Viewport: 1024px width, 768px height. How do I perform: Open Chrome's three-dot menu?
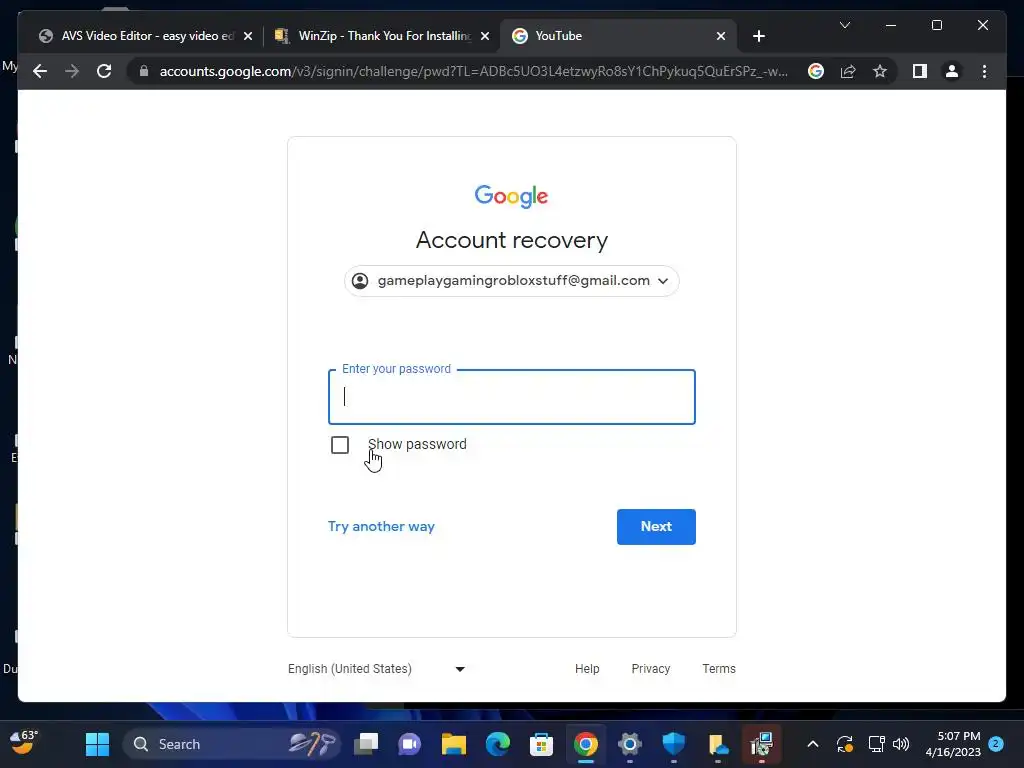click(x=984, y=71)
